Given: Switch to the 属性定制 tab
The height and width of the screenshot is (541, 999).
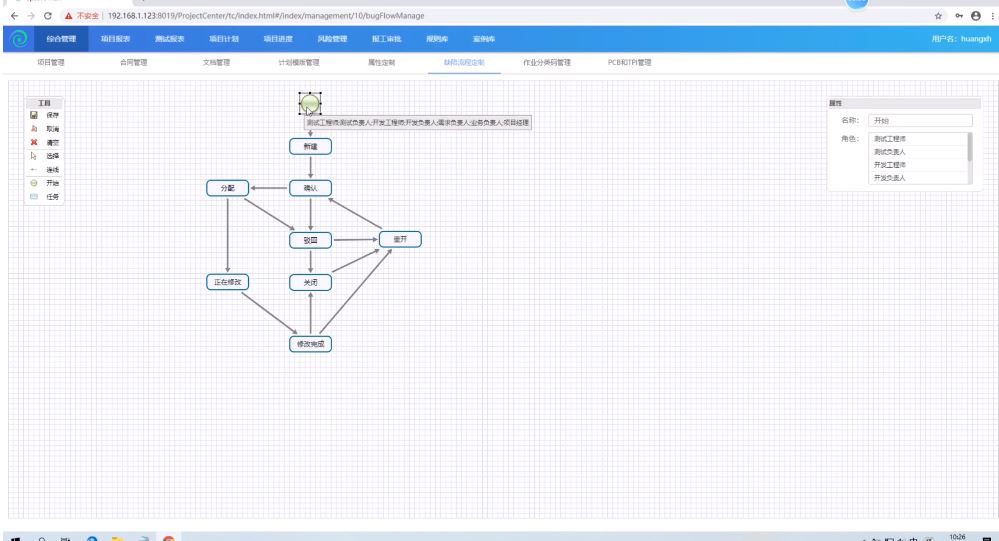Looking at the screenshot, I should [369, 62].
